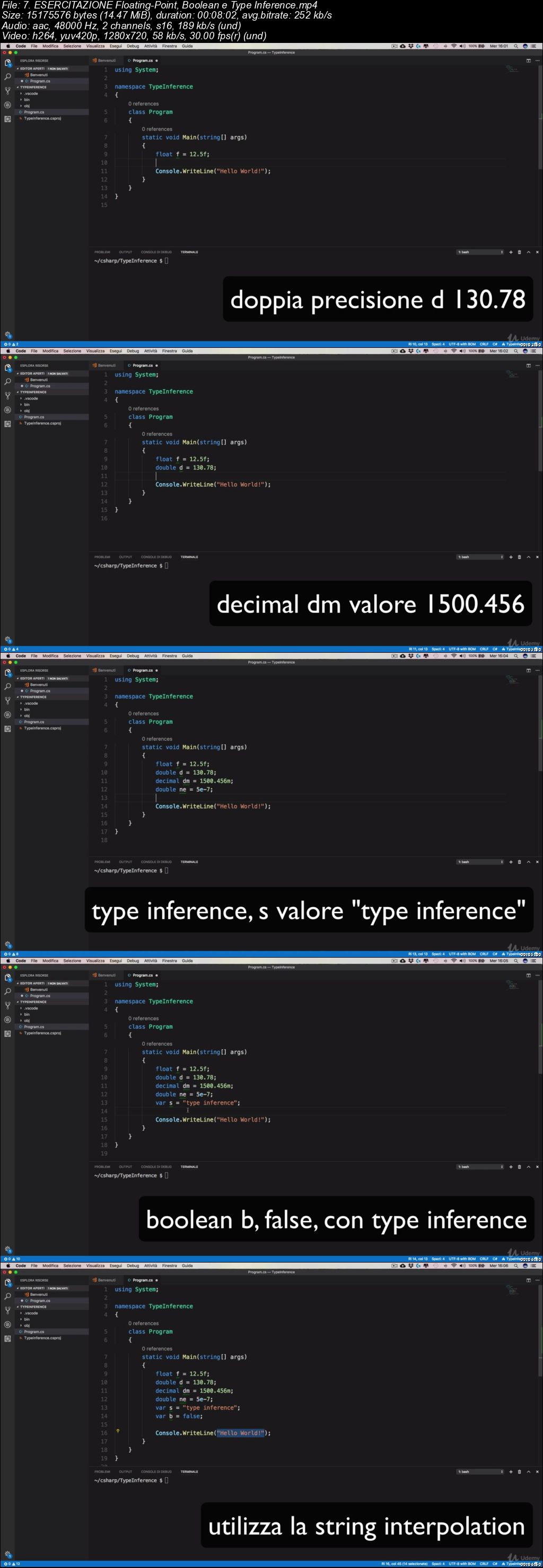Screen dimensions: 543x1568
Task: Open bash terminal dropdown in the 16:01 frame
Action: pos(481,252)
